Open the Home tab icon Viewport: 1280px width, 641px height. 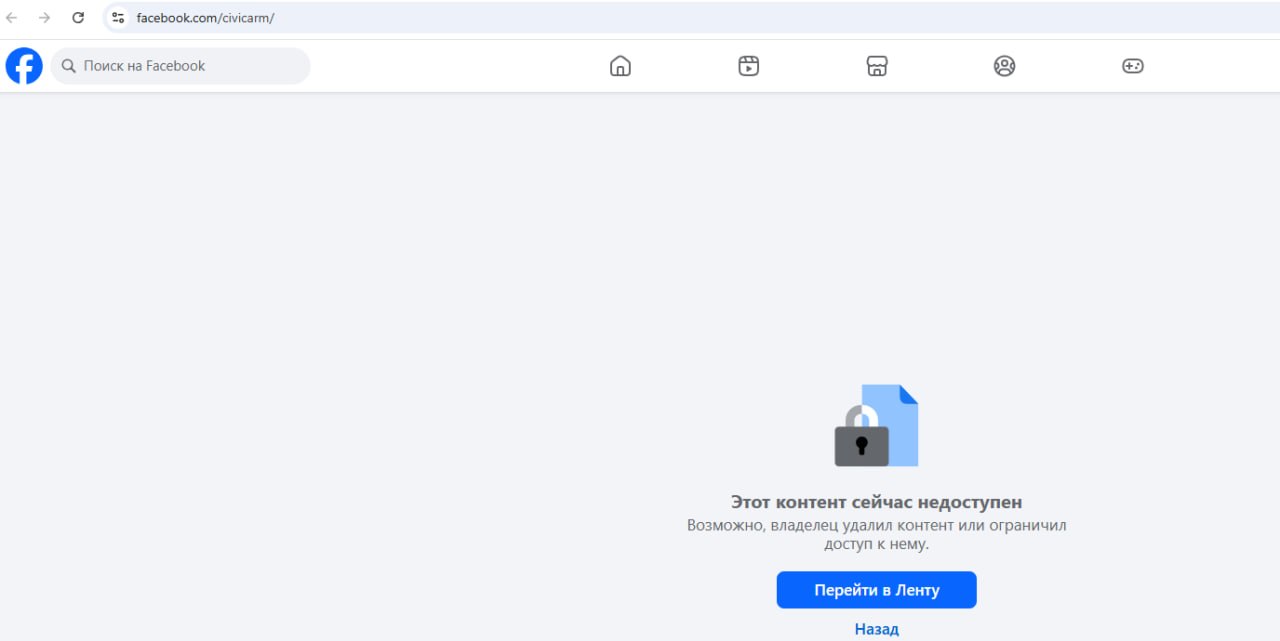pos(620,66)
